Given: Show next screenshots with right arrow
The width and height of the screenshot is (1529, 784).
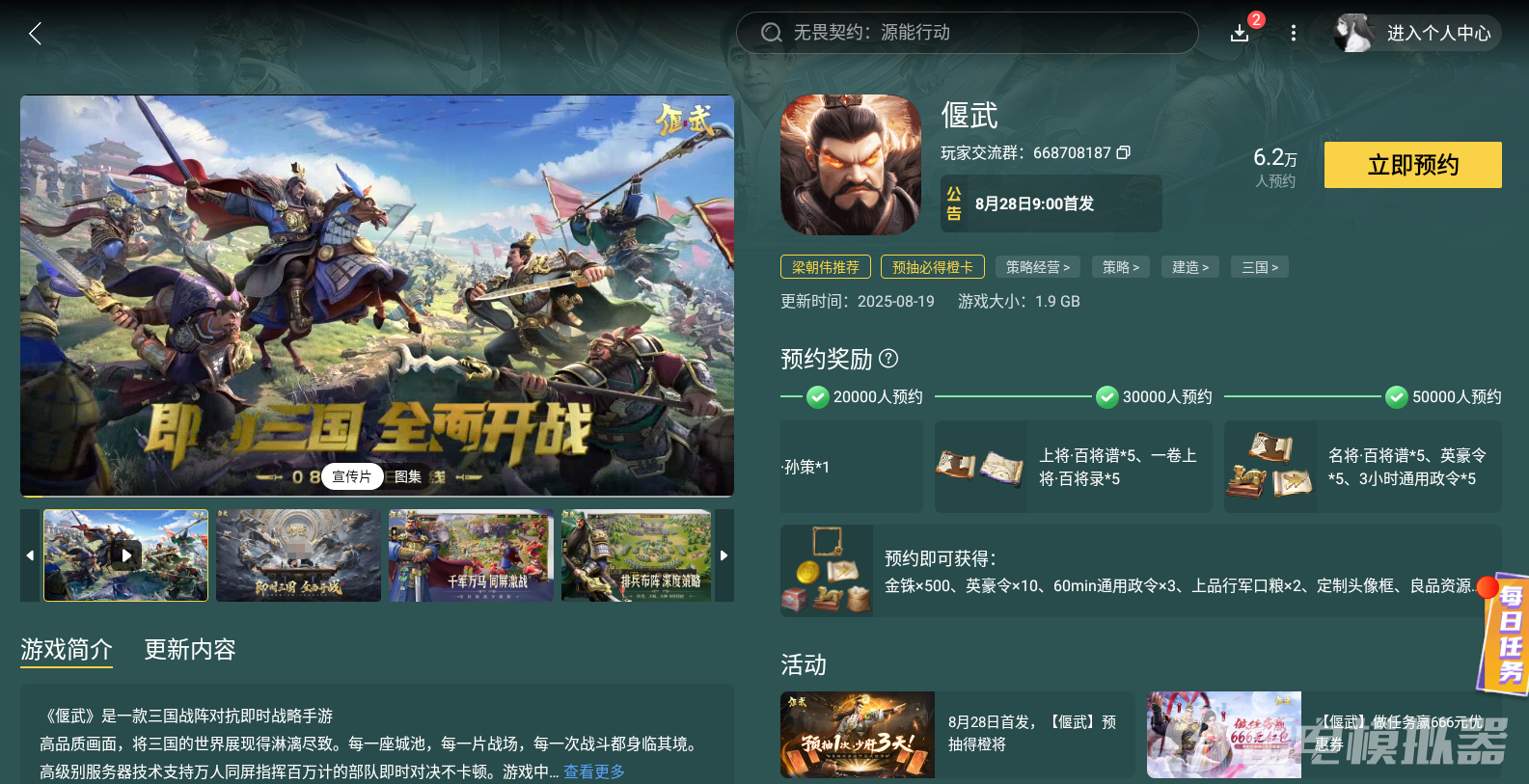Looking at the screenshot, I should coord(724,555).
